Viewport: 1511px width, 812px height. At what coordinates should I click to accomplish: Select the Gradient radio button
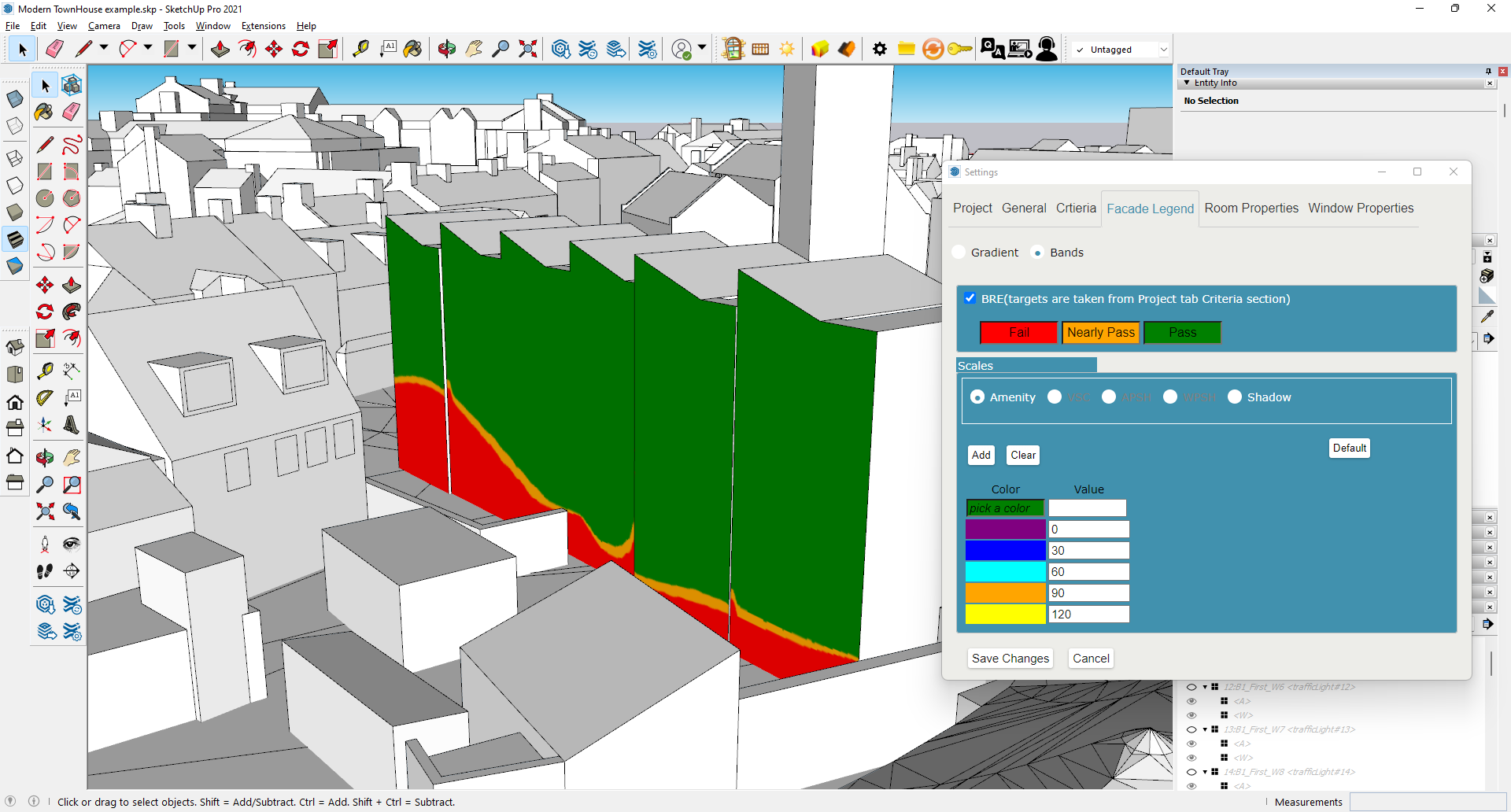click(x=959, y=252)
